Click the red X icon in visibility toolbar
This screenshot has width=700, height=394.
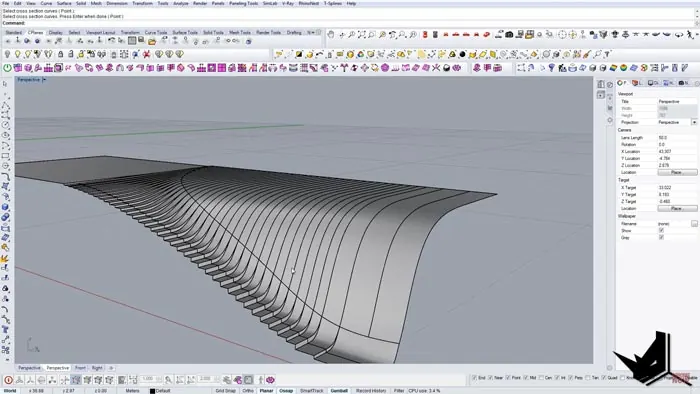pos(146,54)
